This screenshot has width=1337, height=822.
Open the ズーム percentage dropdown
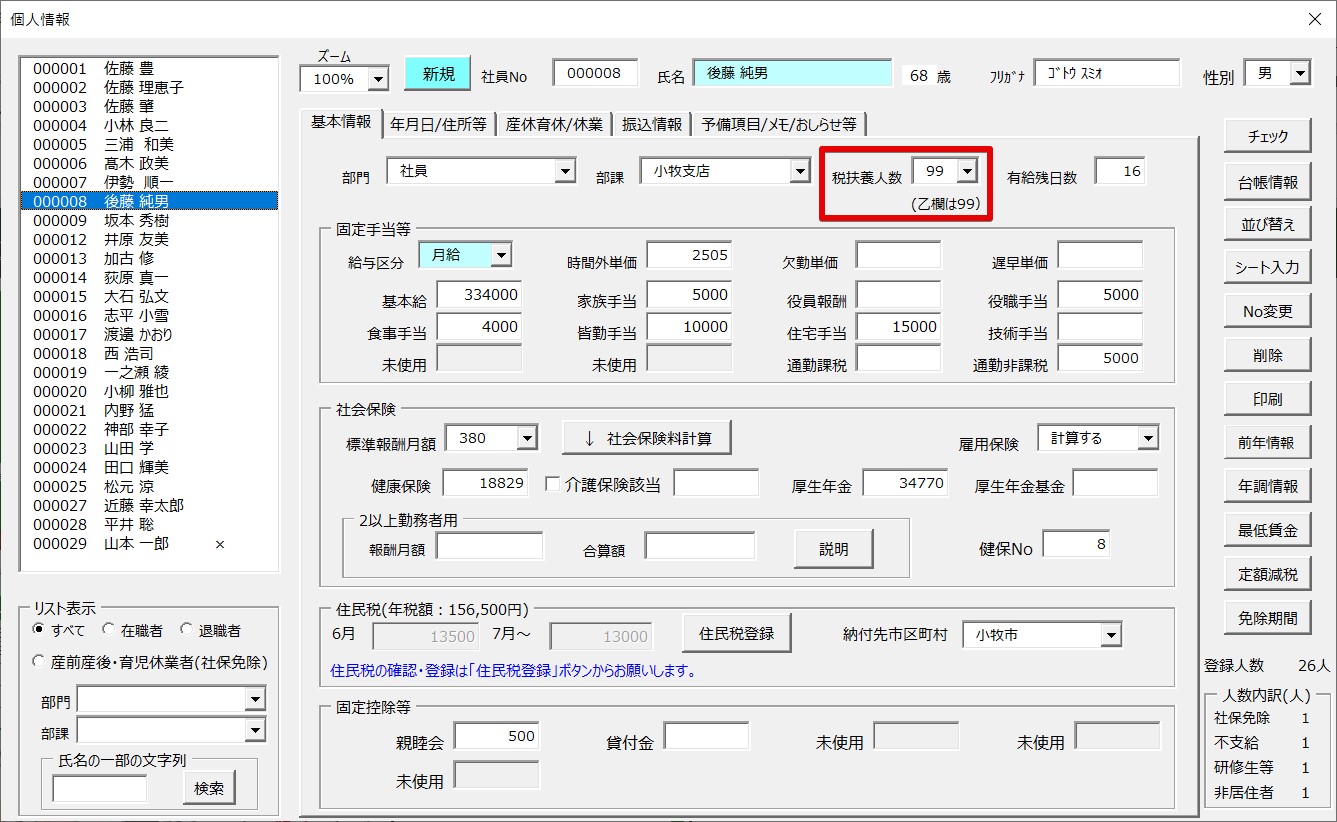tap(378, 78)
